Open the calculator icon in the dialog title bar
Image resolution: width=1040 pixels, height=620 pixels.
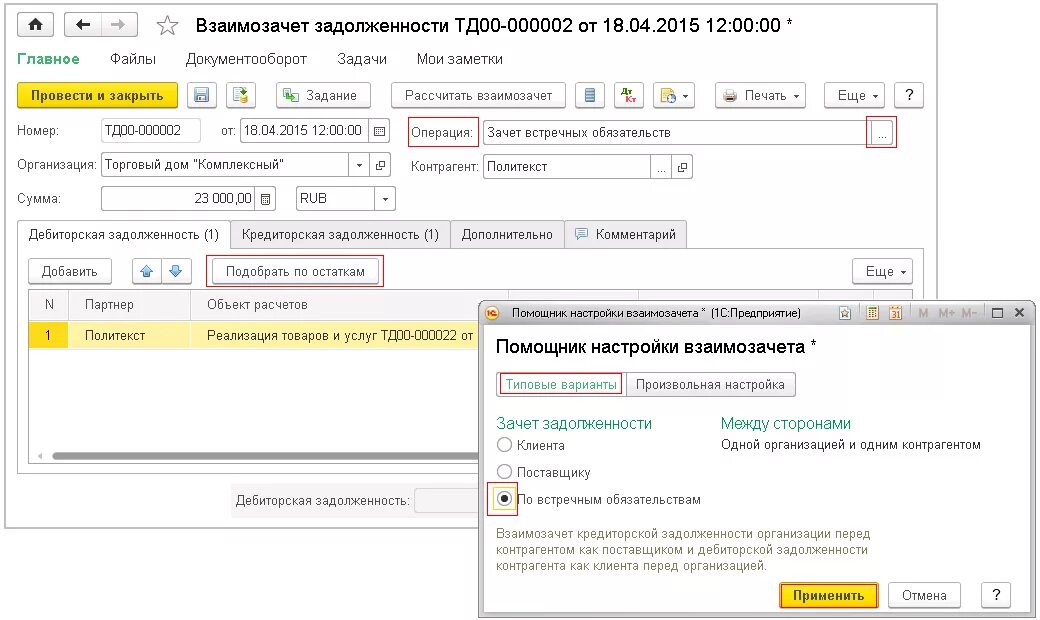[872, 313]
